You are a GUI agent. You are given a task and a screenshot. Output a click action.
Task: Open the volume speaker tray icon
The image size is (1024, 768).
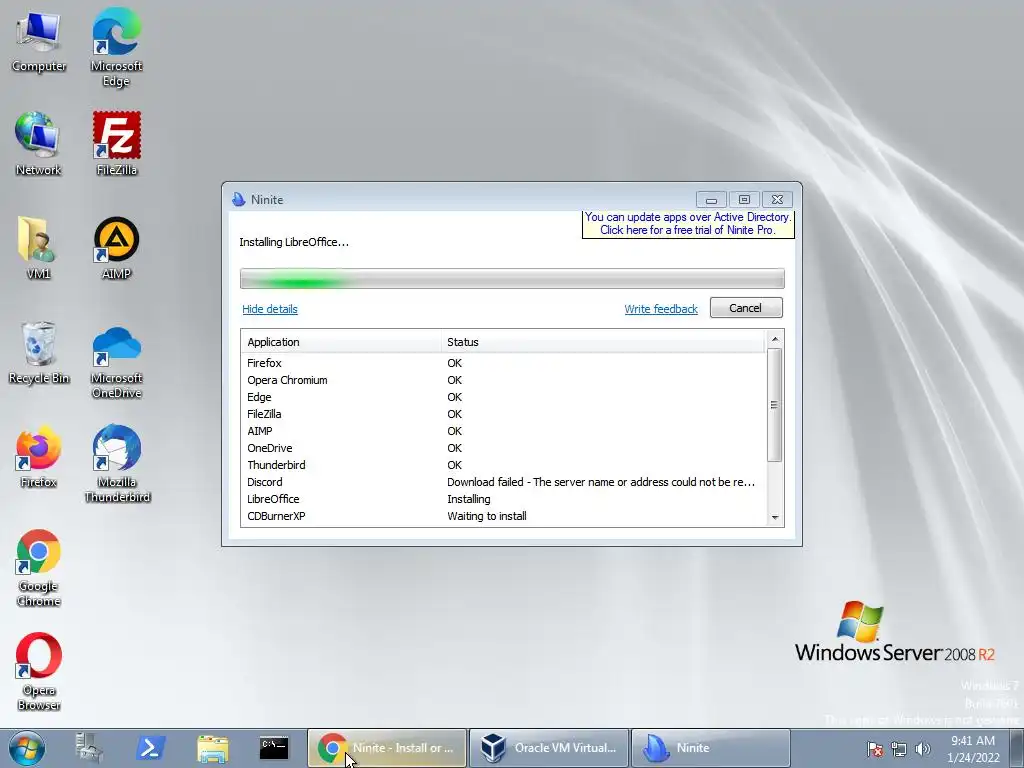point(922,749)
